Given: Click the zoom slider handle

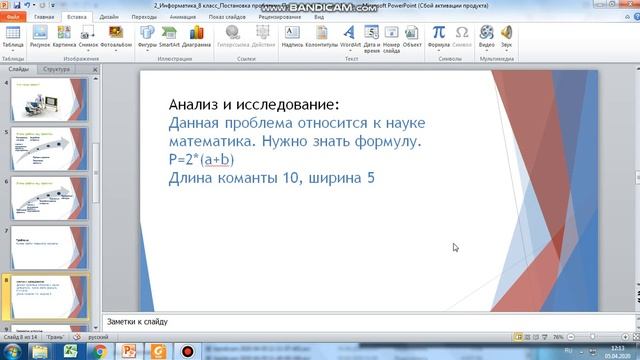Looking at the screenshot, I should point(593,337).
